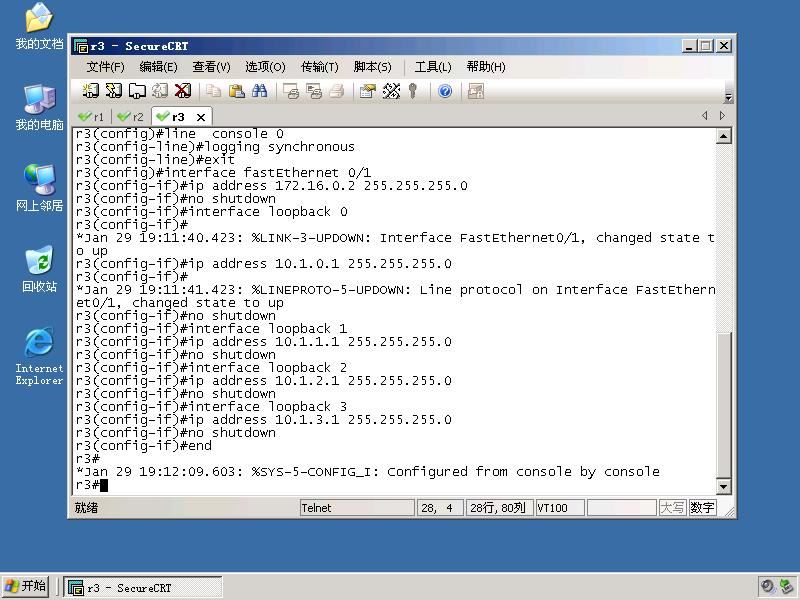Click the Public Key key icon
The height and width of the screenshot is (600, 800).
click(x=413, y=91)
